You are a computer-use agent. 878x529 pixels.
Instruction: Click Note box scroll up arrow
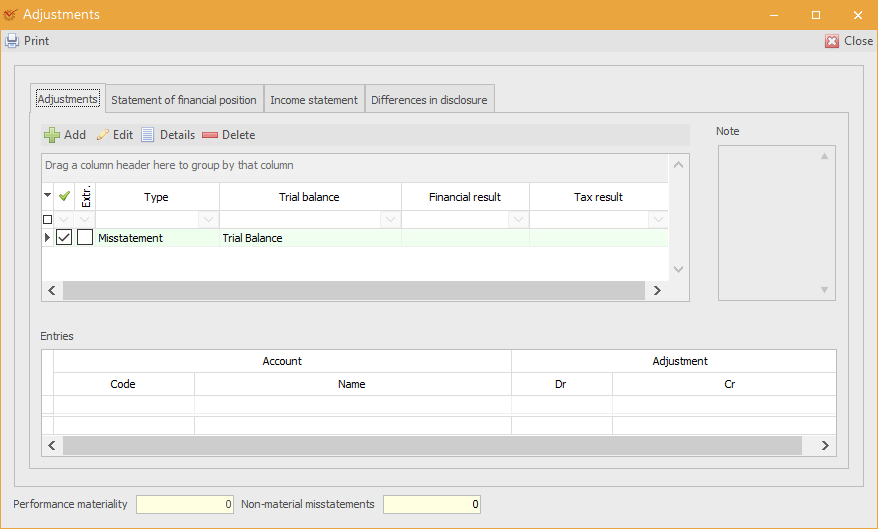(x=824, y=156)
